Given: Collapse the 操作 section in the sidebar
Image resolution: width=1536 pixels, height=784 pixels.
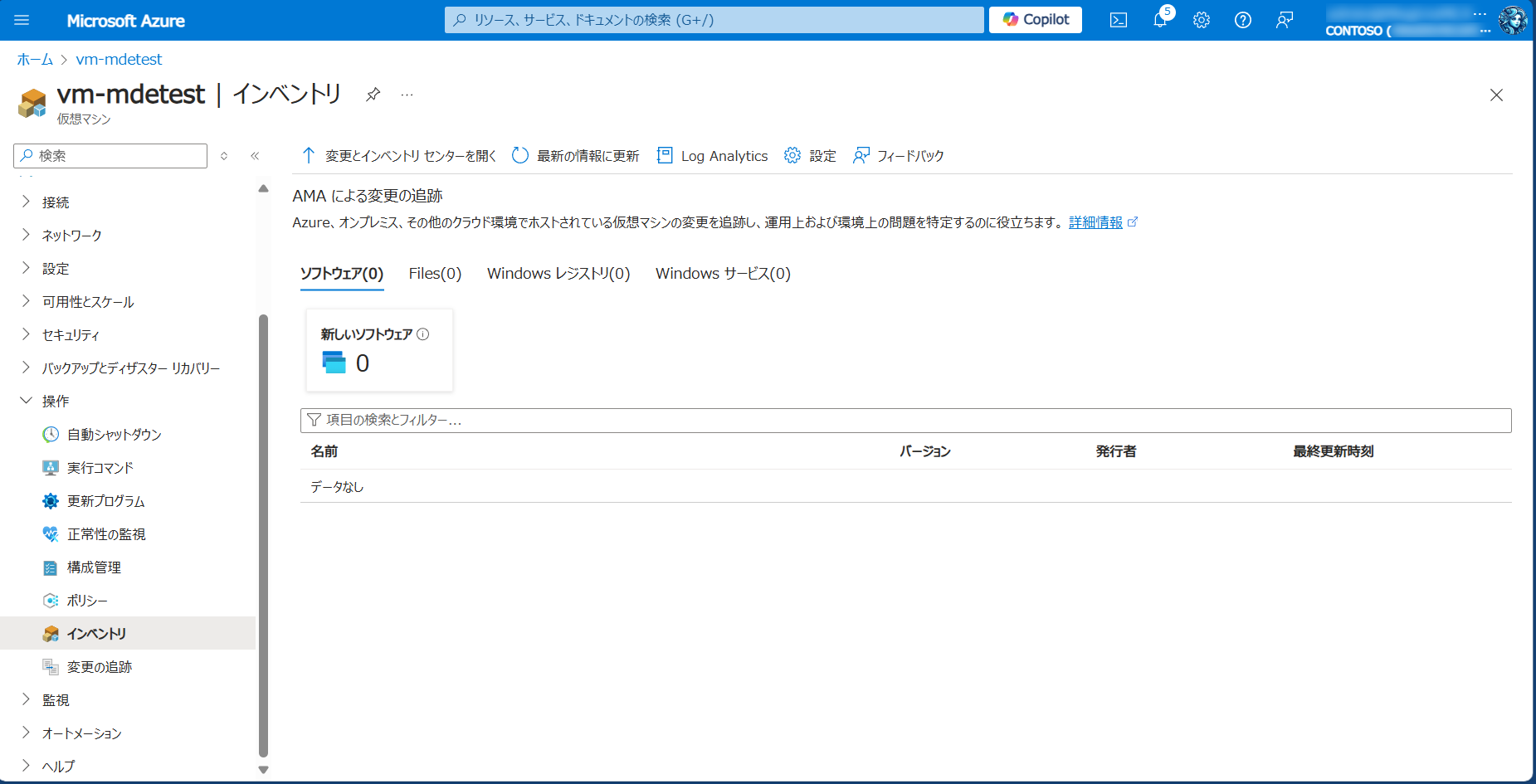Looking at the screenshot, I should 26,401.
